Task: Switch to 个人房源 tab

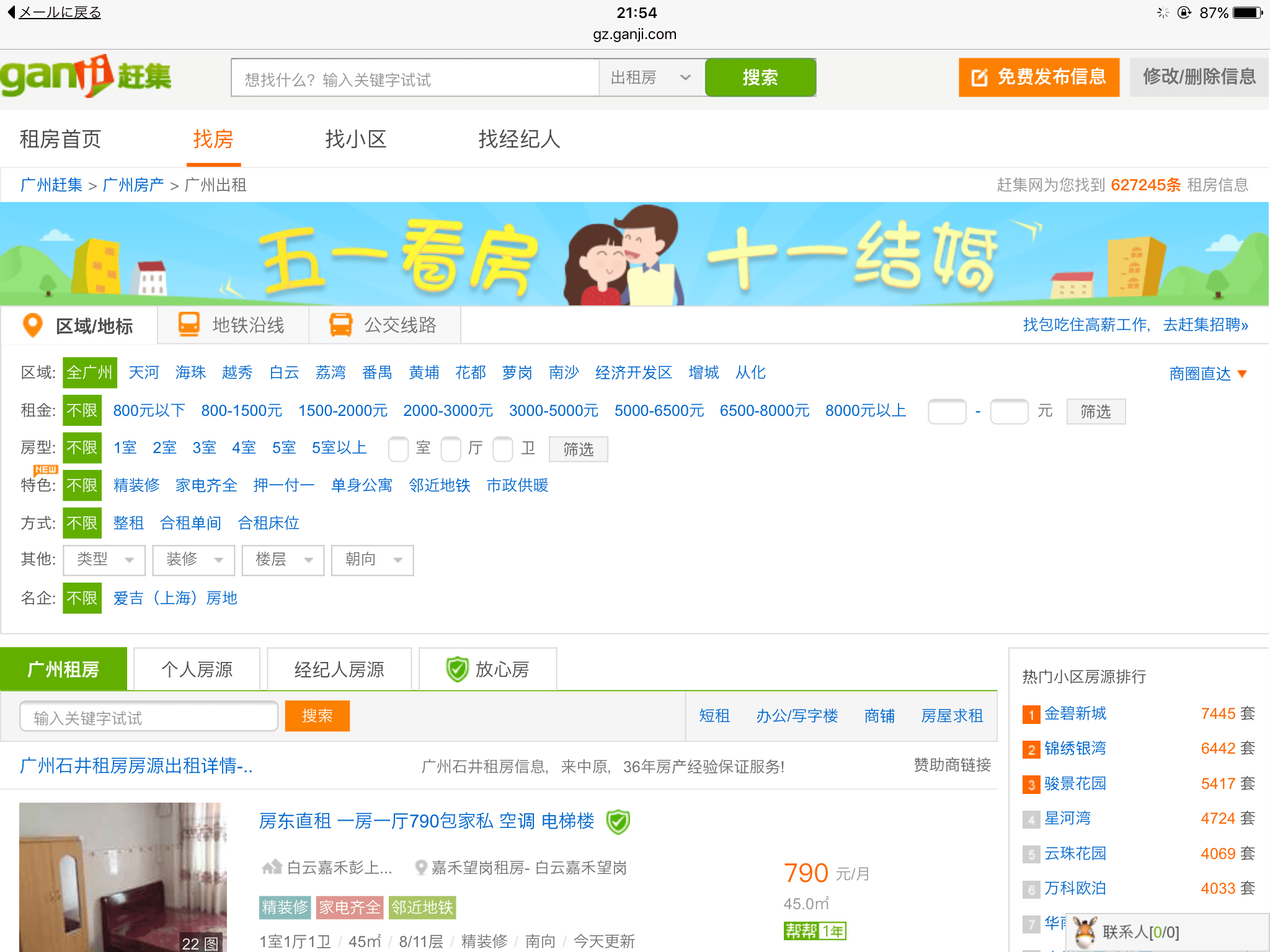Action: click(x=197, y=669)
